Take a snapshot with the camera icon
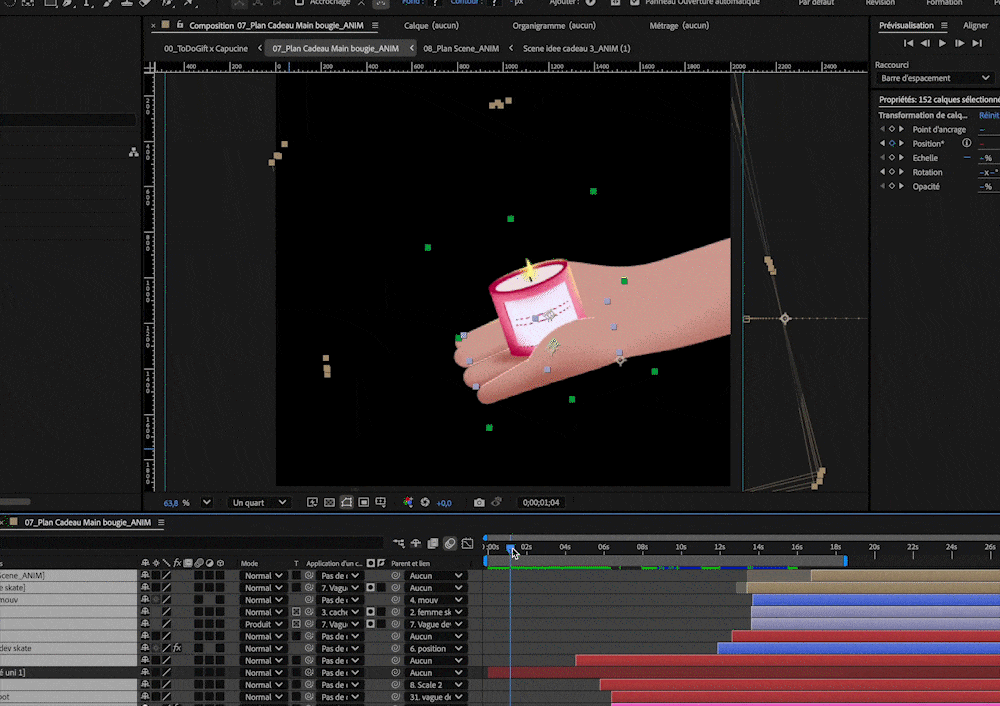This screenshot has width=1000, height=706. [x=478, y=503]
